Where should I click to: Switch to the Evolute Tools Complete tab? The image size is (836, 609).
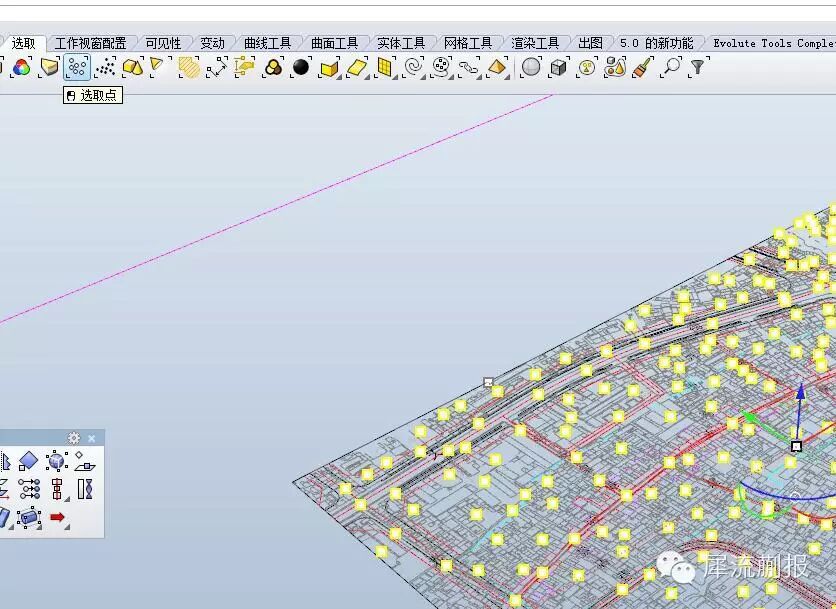(x=773, y=43)
